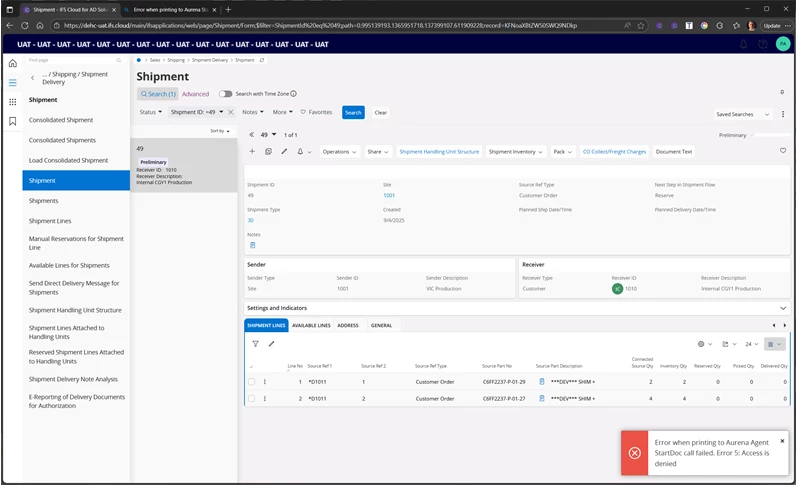The image size is (796, 486).
Task: Click the blue Search button
Action: point(353,113)
